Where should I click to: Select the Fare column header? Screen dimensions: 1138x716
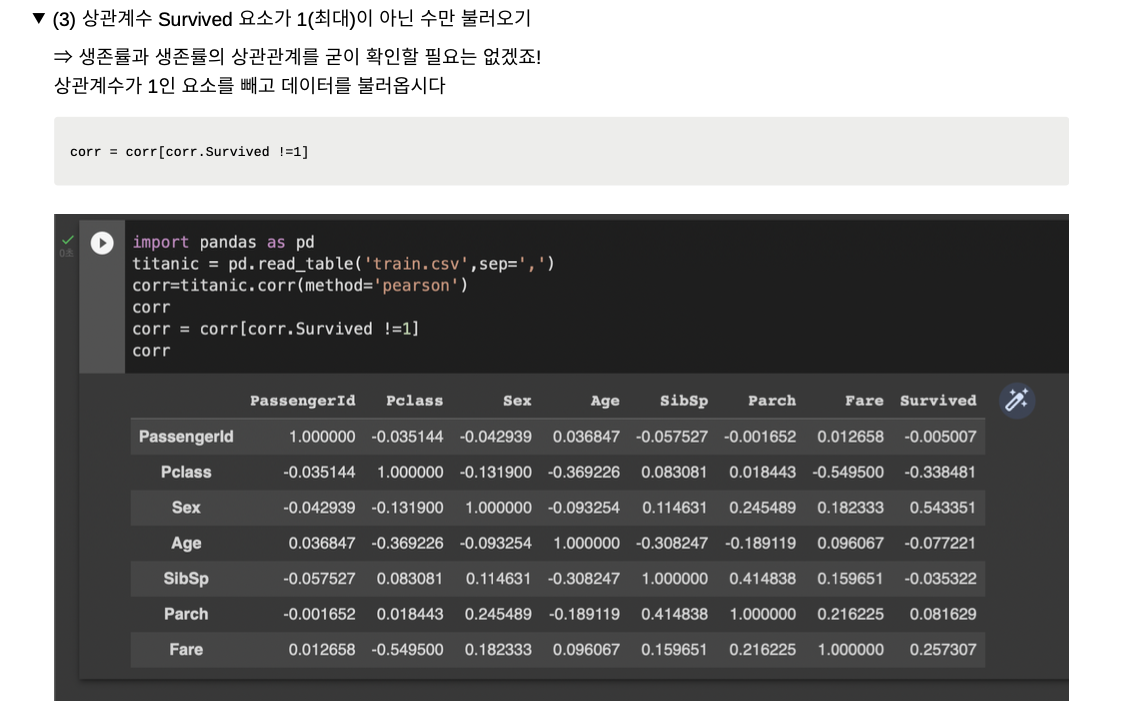[864, 400]
